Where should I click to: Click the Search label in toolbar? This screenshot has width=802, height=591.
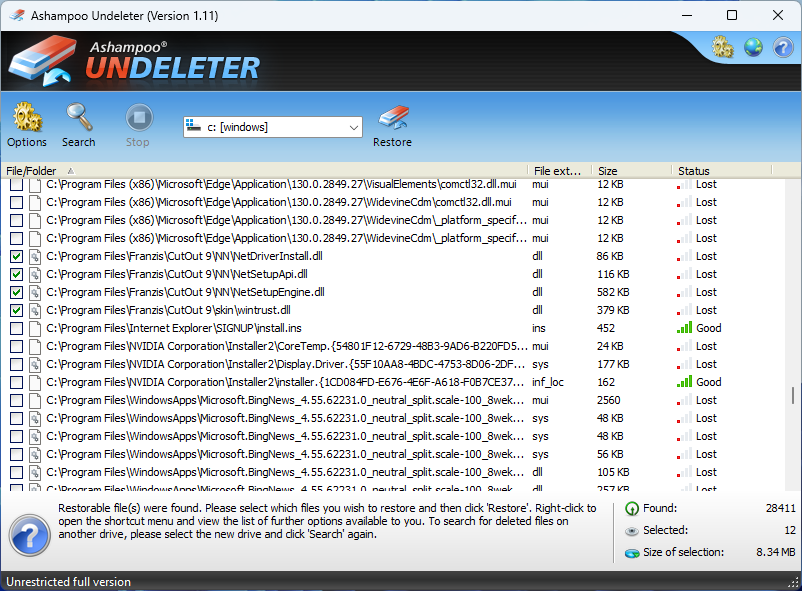pyautogui.click(x=79, y=142)
